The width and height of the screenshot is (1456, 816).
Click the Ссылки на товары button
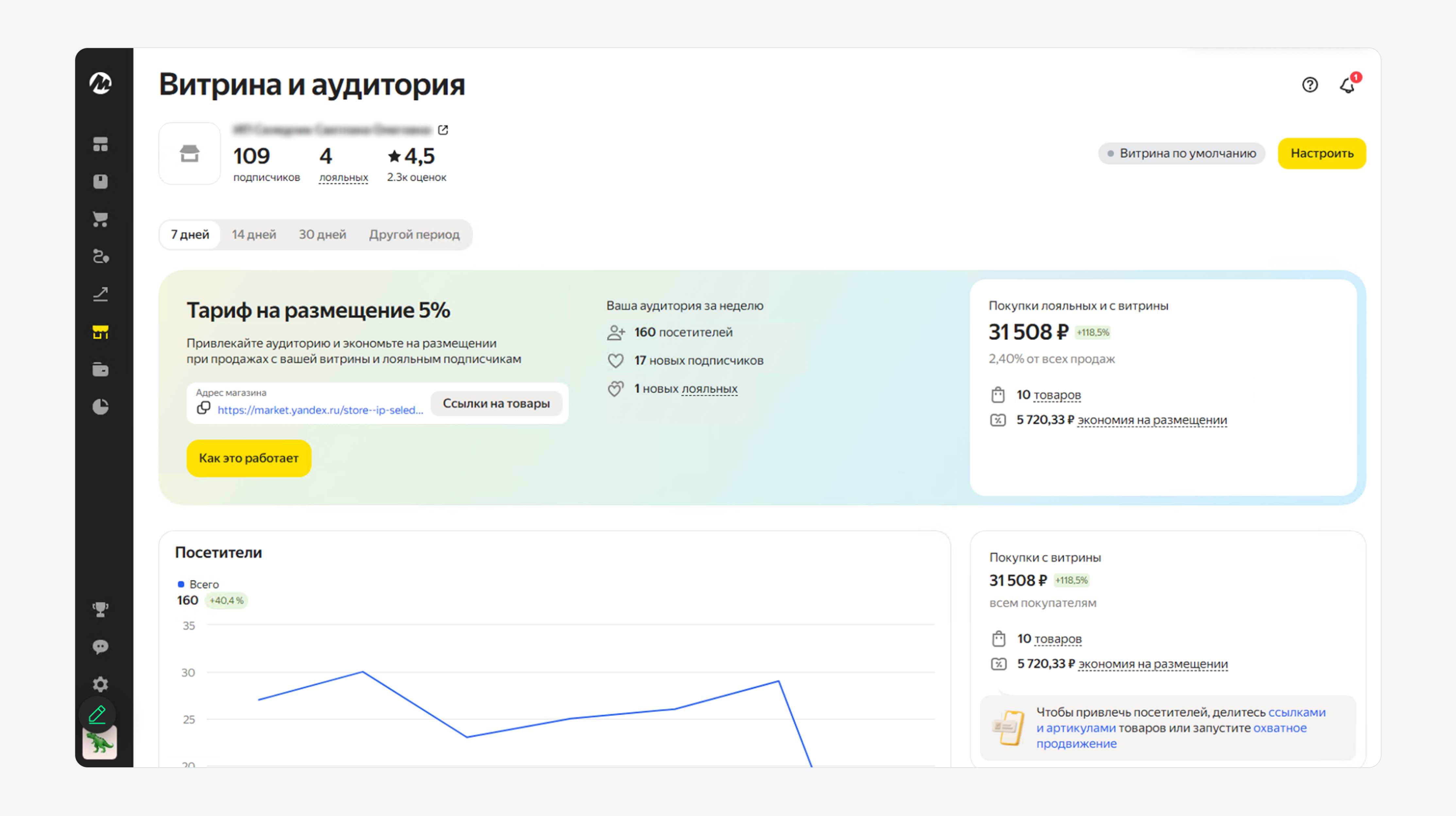pyautogui.click(x=496, y=403)
